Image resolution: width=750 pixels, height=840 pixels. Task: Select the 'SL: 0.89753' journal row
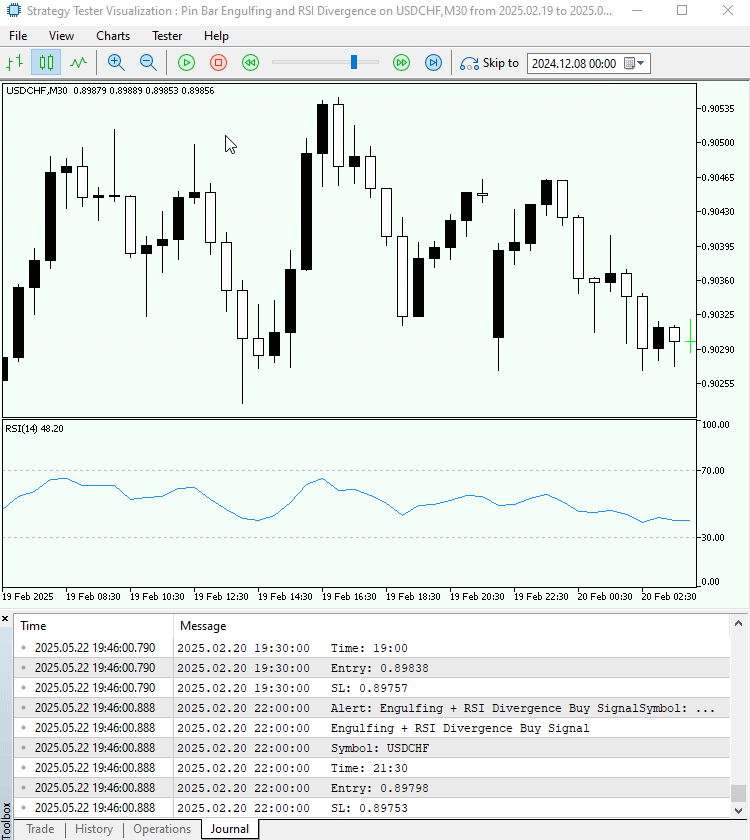372,808
